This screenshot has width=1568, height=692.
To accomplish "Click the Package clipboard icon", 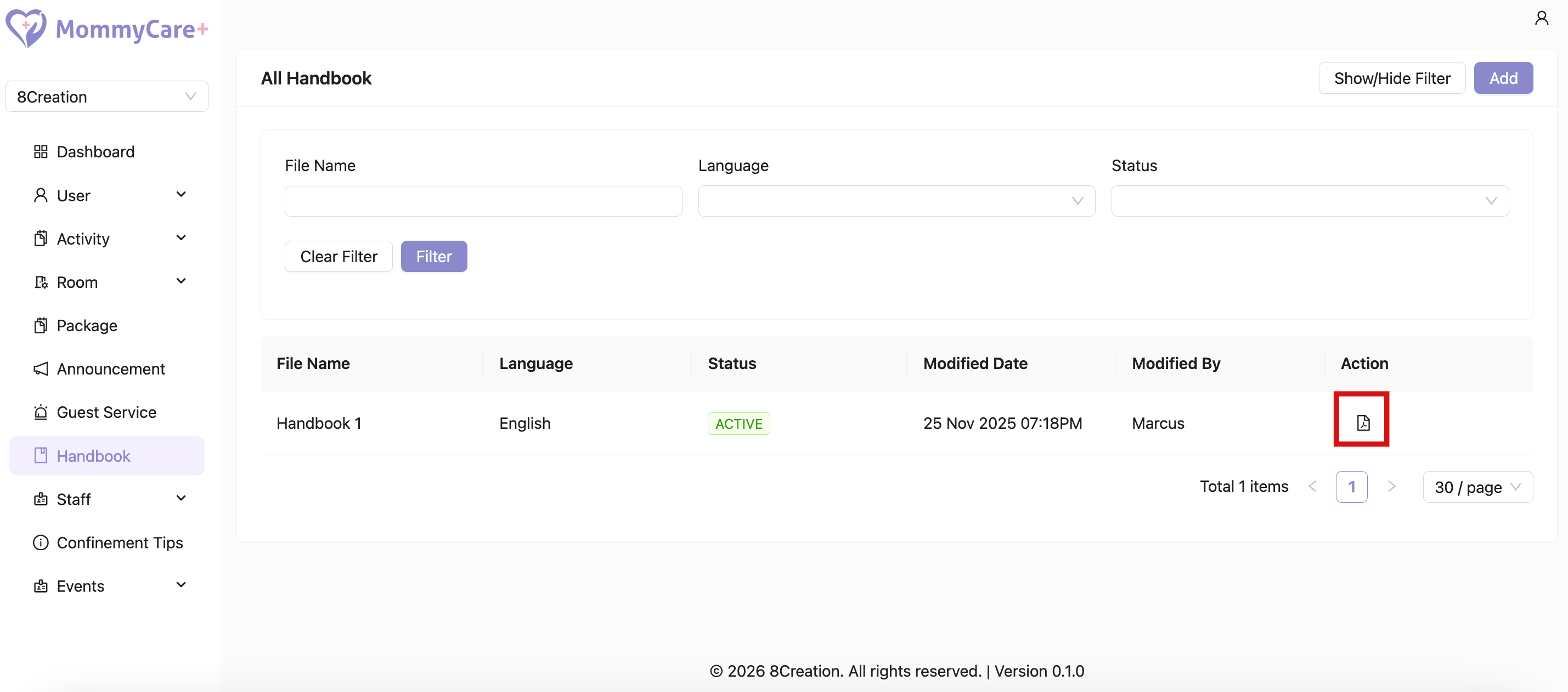I will tap(41, 326).
